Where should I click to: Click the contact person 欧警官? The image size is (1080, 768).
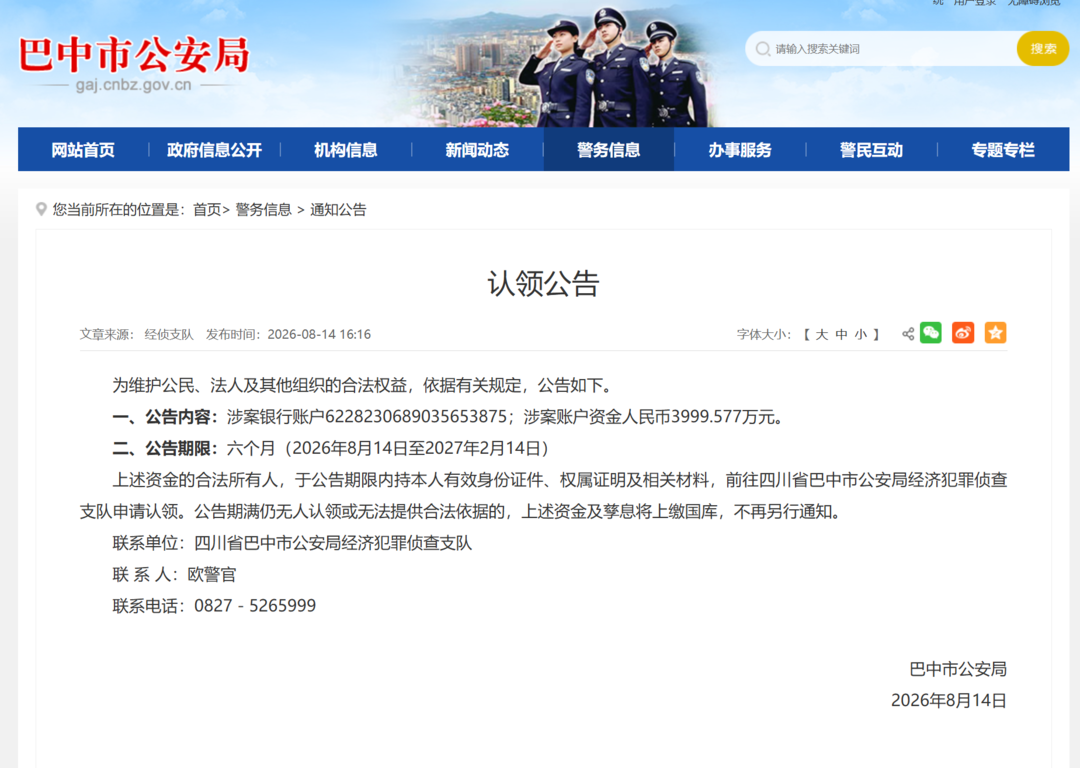(x=211, y=574)
